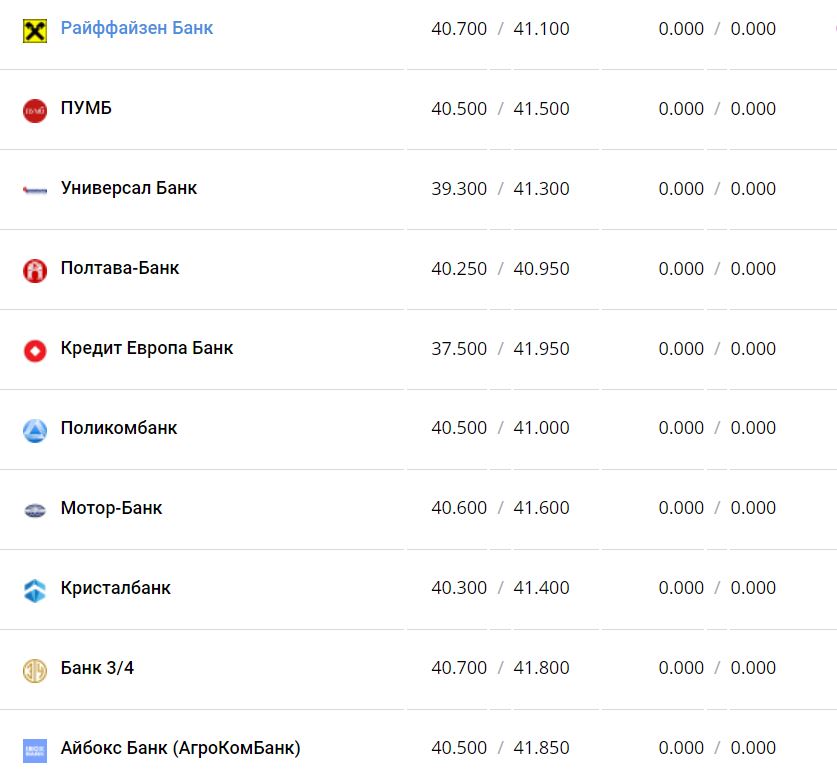Click the Банк 3/4 logo icon
The height and width of the screenshot is (782, 837).
35,670
